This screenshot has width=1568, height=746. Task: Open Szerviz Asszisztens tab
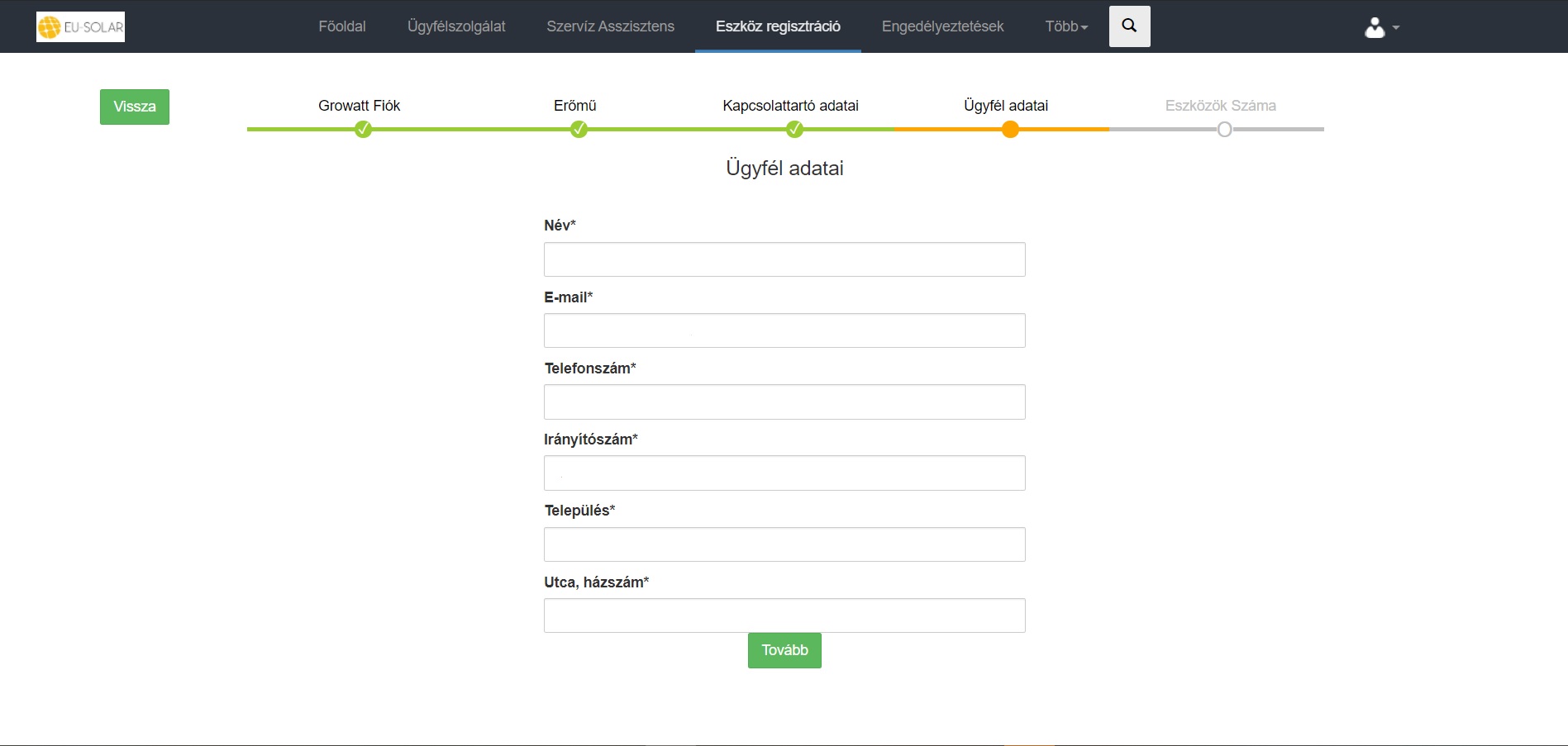[610, 26]
